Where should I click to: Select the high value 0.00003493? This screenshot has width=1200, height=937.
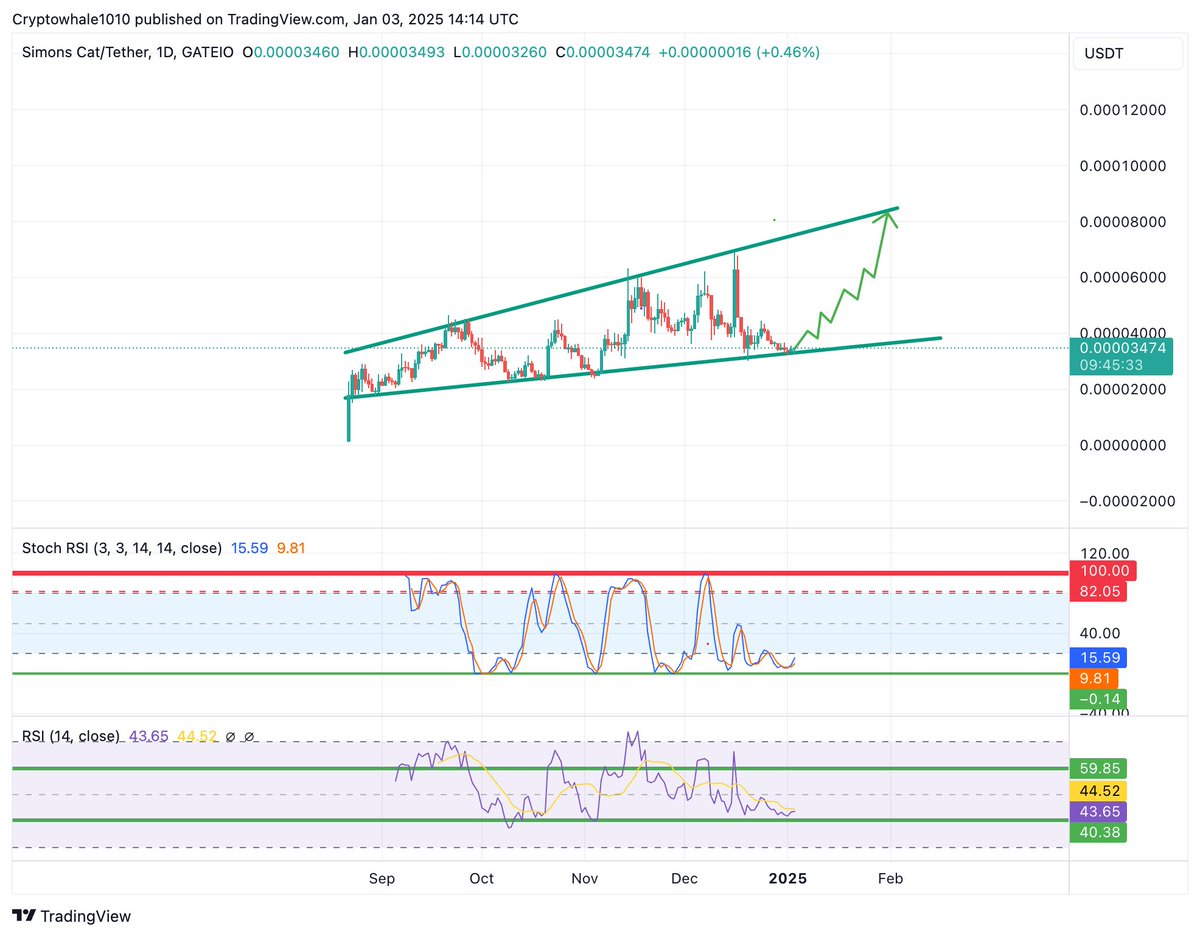[x=403, y=51]
